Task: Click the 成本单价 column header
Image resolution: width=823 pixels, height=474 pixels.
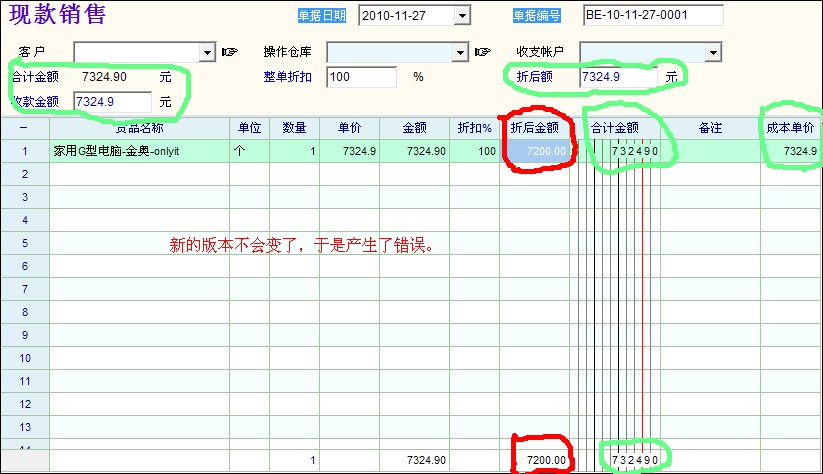Action: point(790,128)
